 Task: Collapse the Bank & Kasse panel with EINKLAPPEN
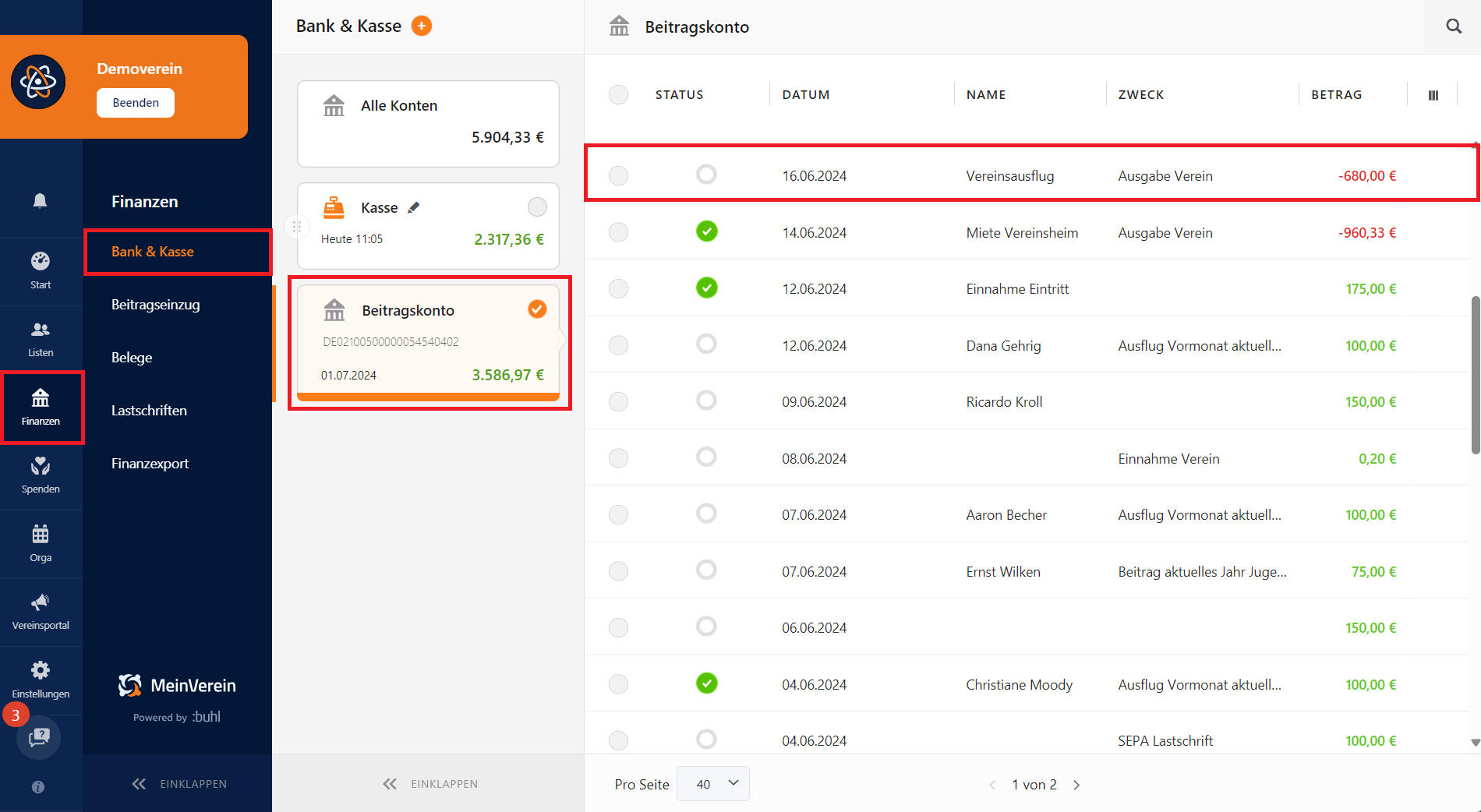pos(430,784)
